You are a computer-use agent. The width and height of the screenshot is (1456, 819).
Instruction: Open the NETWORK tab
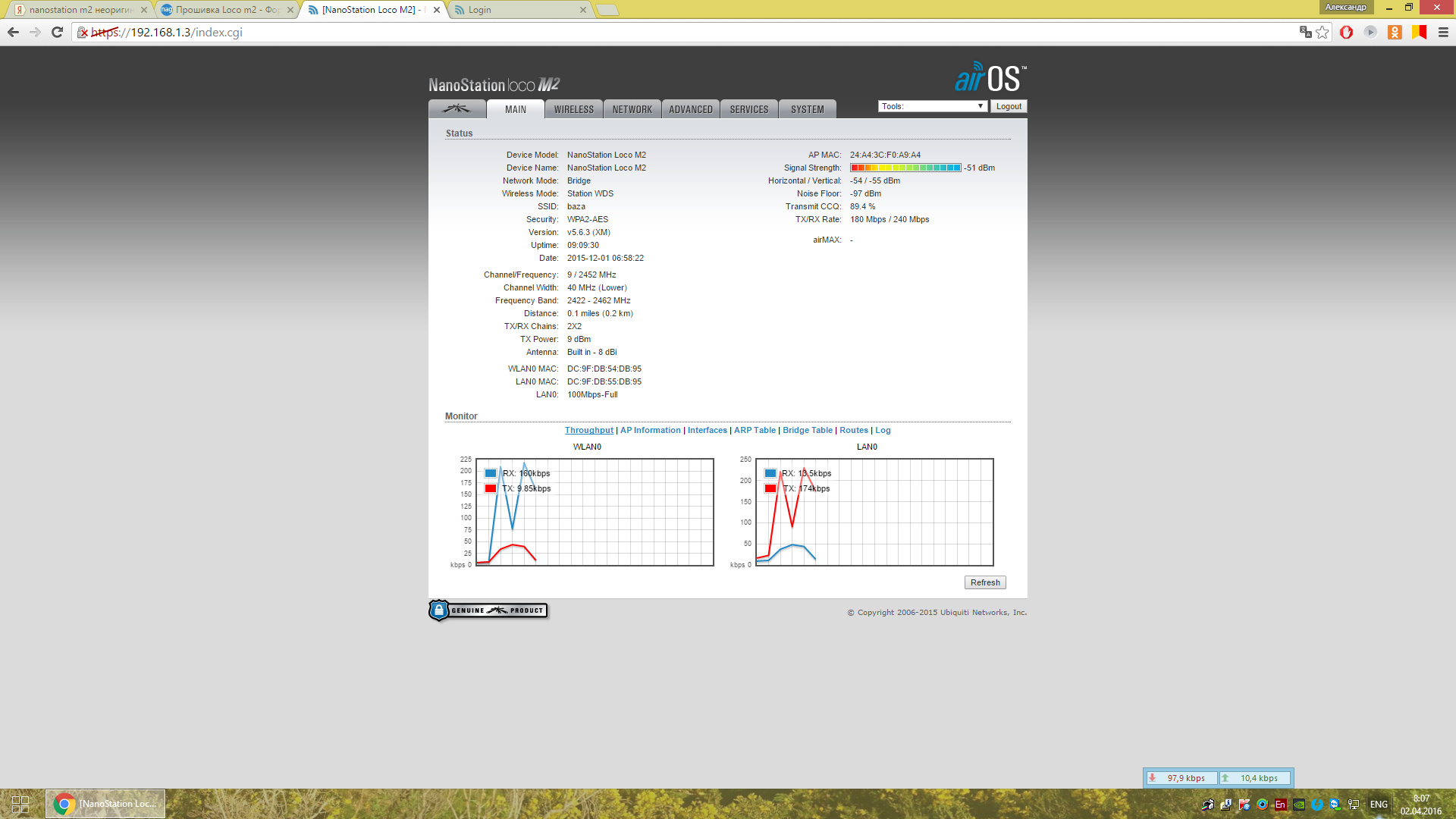pyautogui.click(x=632, y=109)
